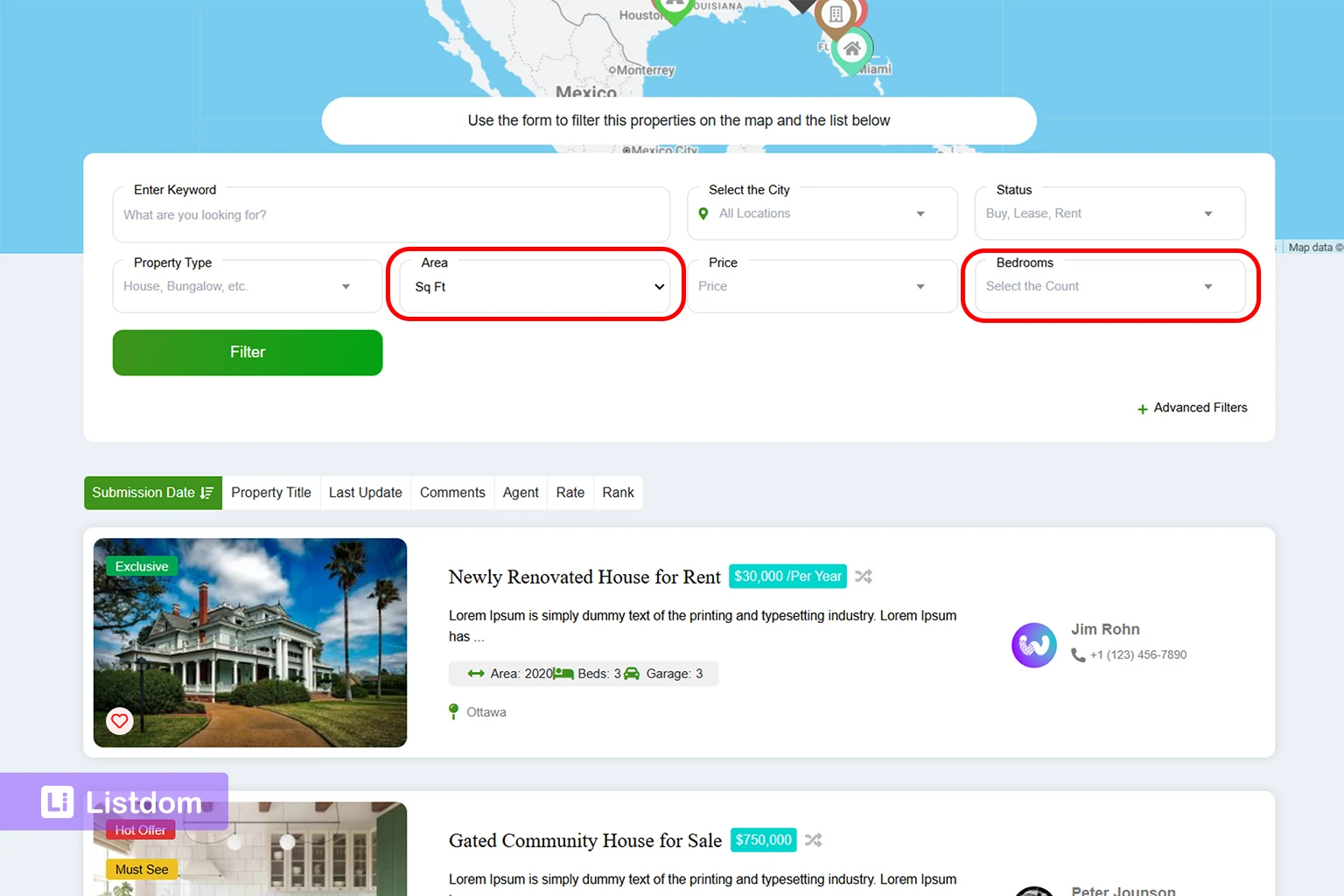Toggle Submission Date sort order
Viewport: 1344px width, 896px height.
(153, 493)
